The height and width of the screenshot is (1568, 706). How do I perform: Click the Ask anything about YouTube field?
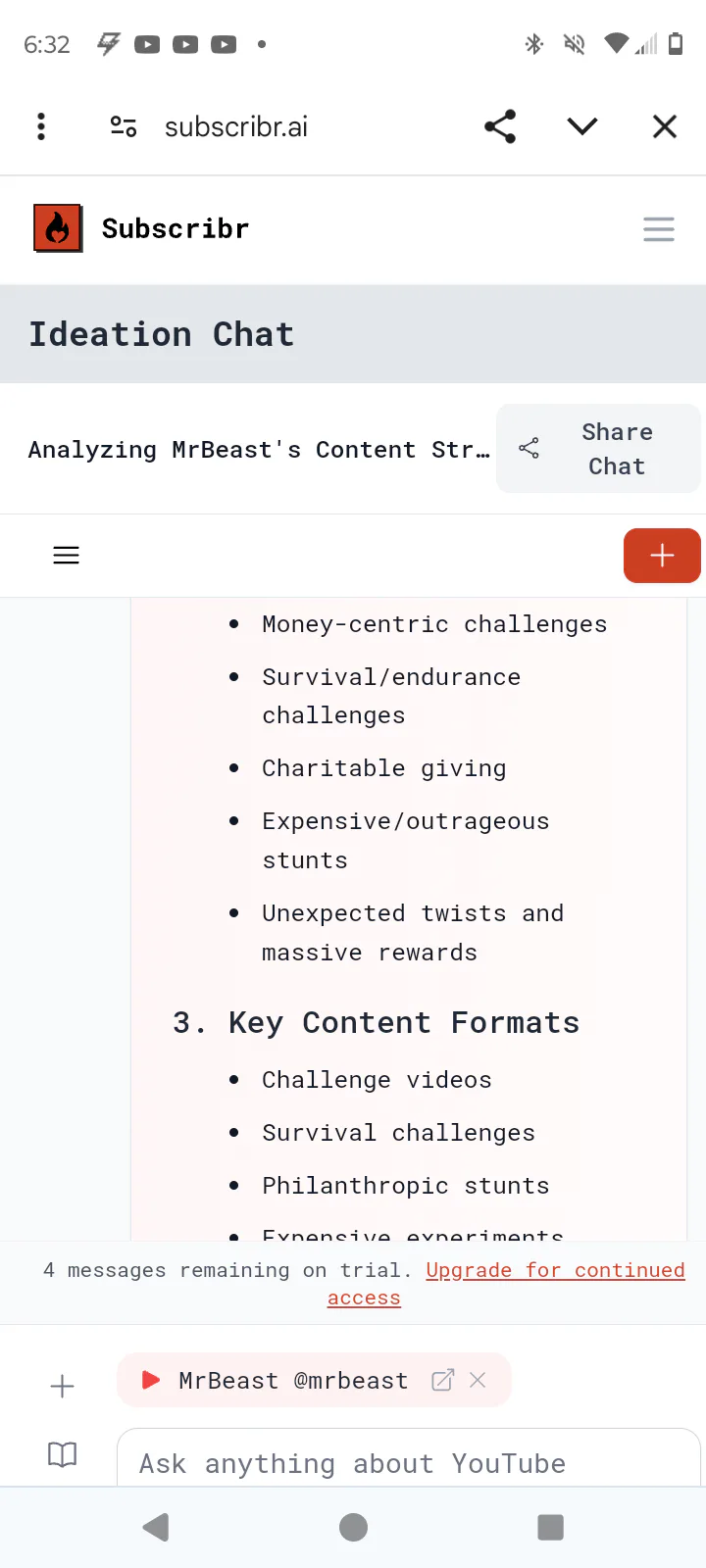click(x=408, y=1463)
